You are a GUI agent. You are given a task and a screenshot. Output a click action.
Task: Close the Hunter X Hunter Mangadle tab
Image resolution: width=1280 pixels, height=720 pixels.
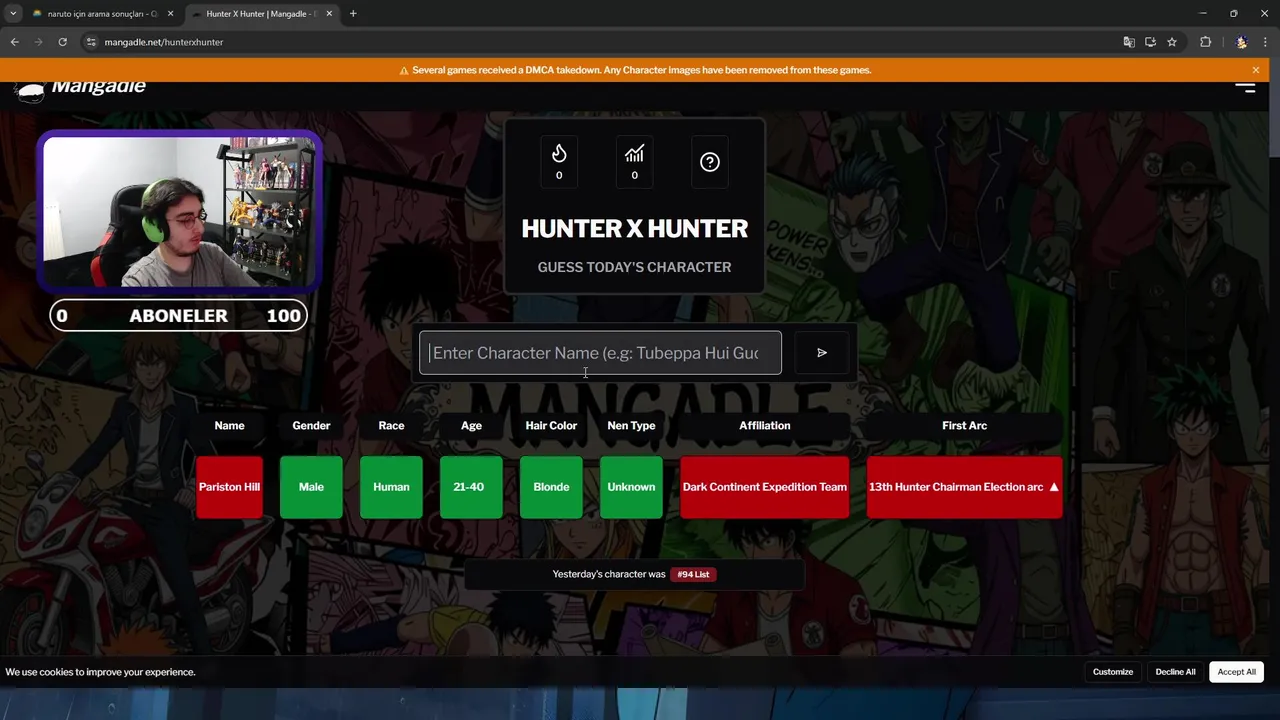click(329, 14)
